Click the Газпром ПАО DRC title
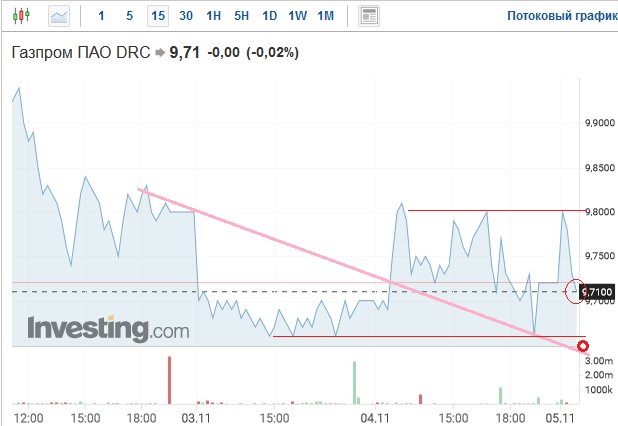The width and height of the screenshot is (618, 426). coord(81,52)
